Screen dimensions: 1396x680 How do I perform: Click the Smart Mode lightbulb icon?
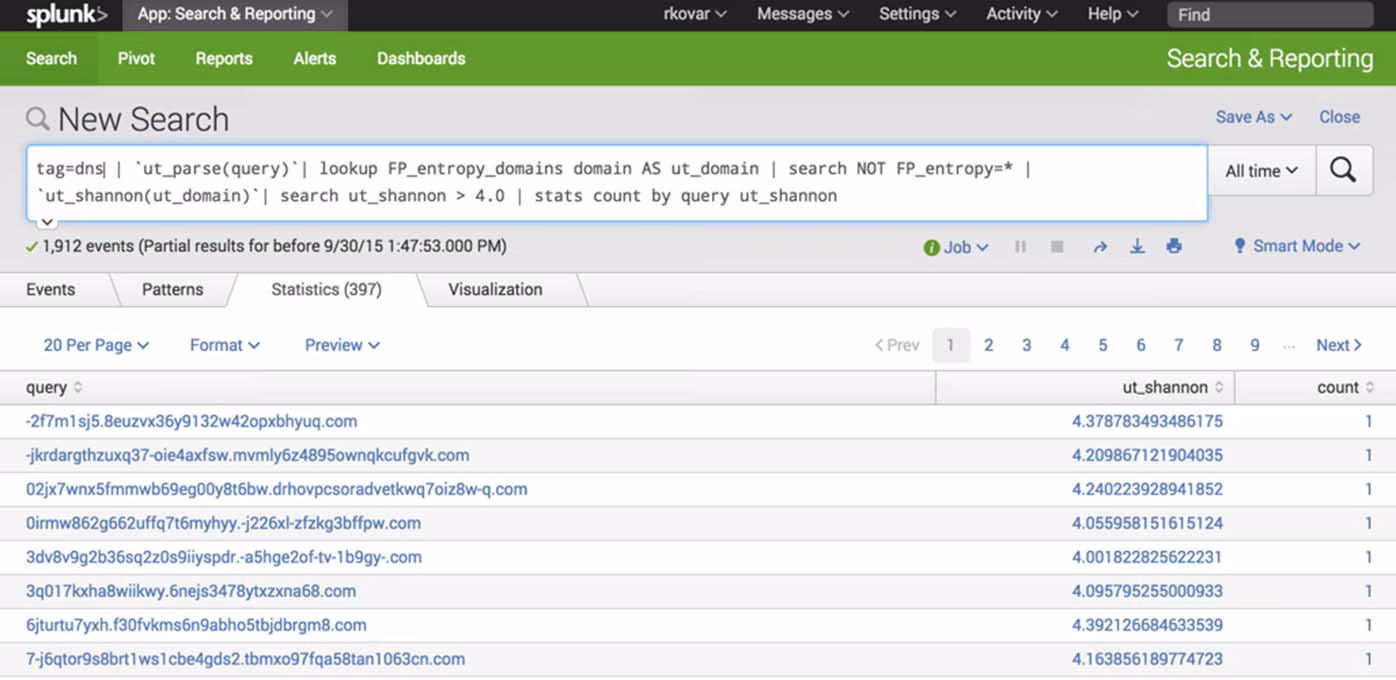1239,246
